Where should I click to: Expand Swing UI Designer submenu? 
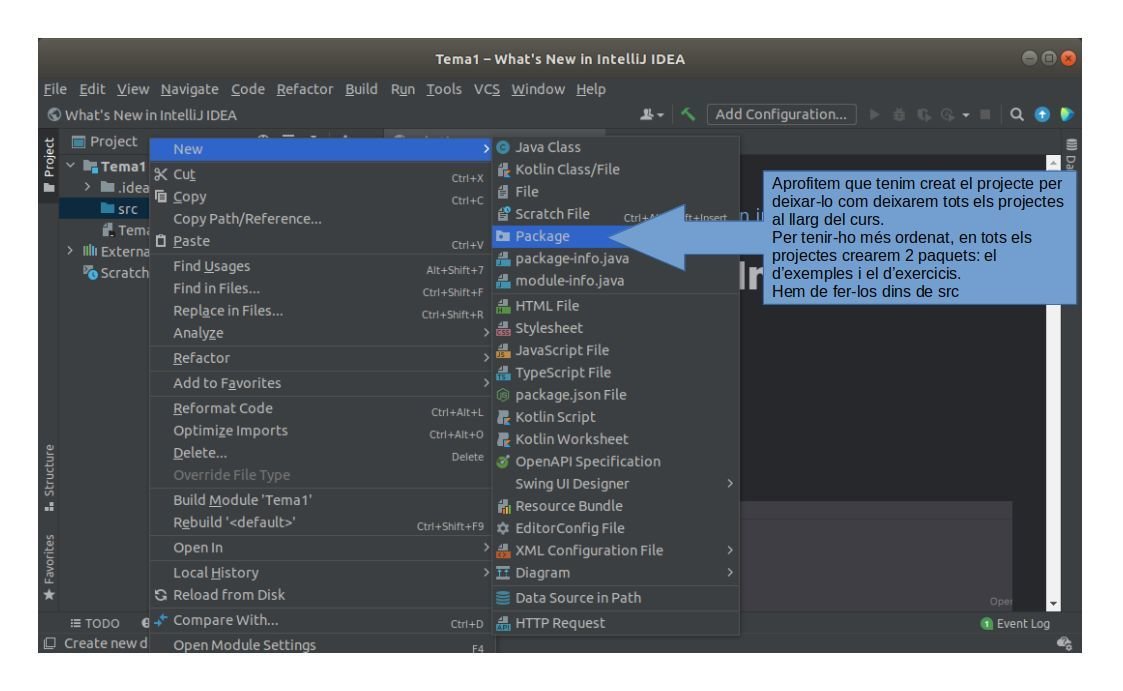[x=616, y=484]
